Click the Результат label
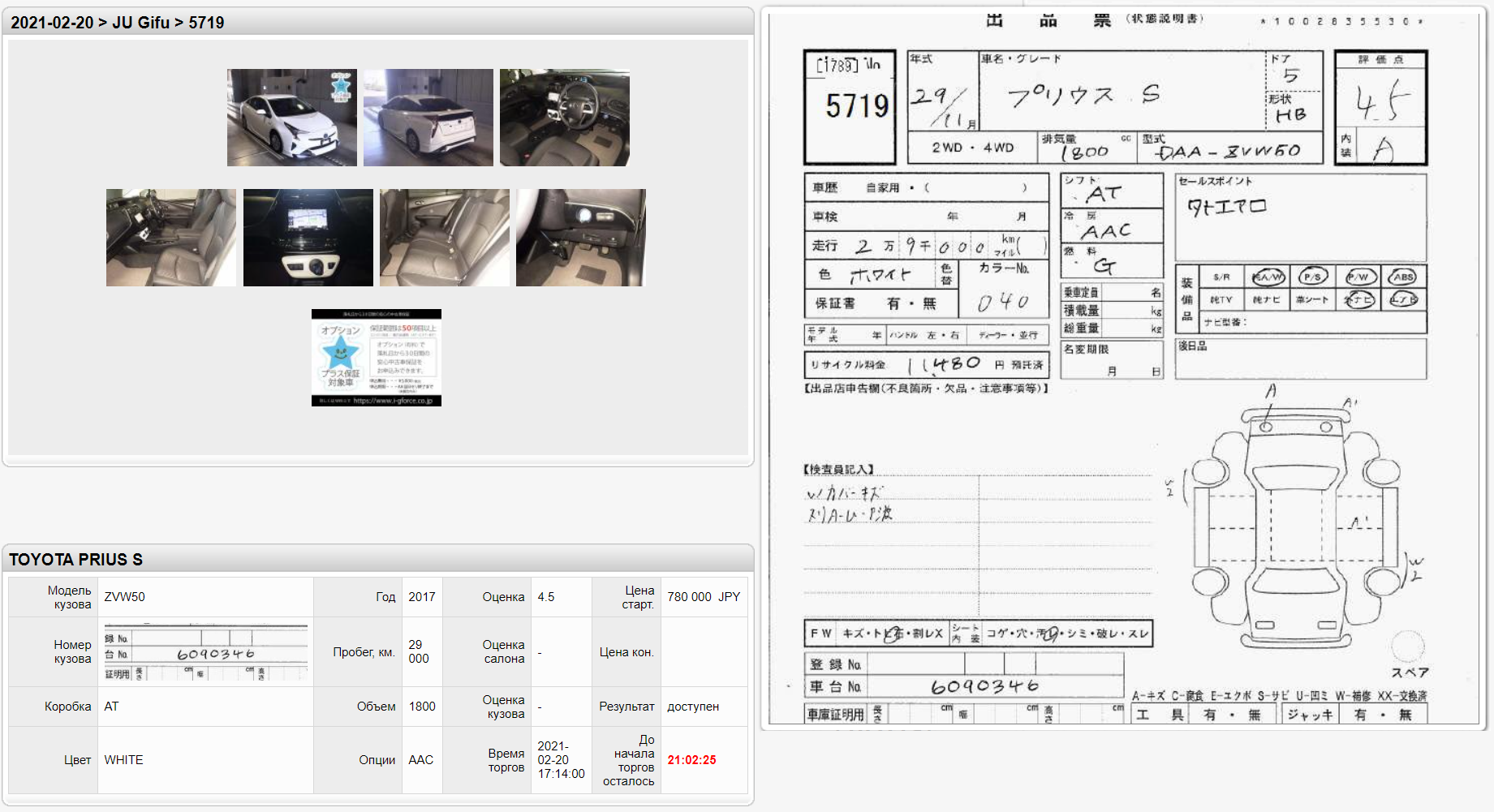Viewport: 1494px width, 812px height. click(626, 707)
